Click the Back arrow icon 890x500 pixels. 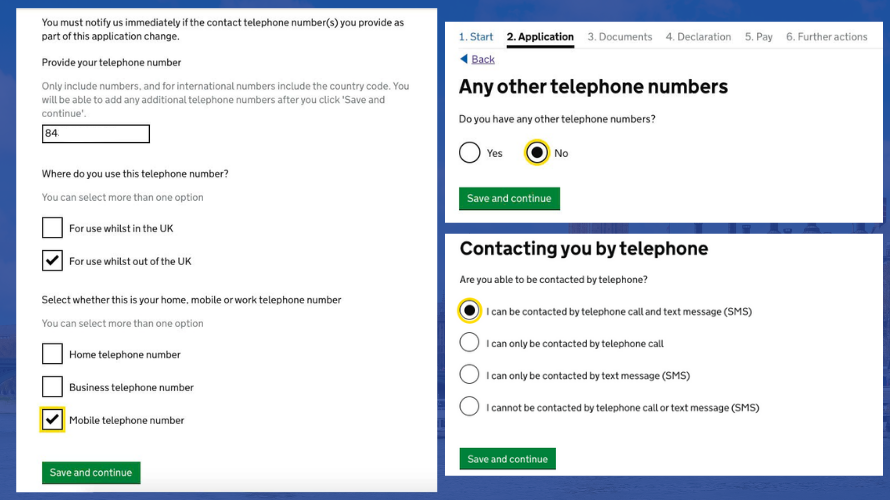(x=464, y=59)
